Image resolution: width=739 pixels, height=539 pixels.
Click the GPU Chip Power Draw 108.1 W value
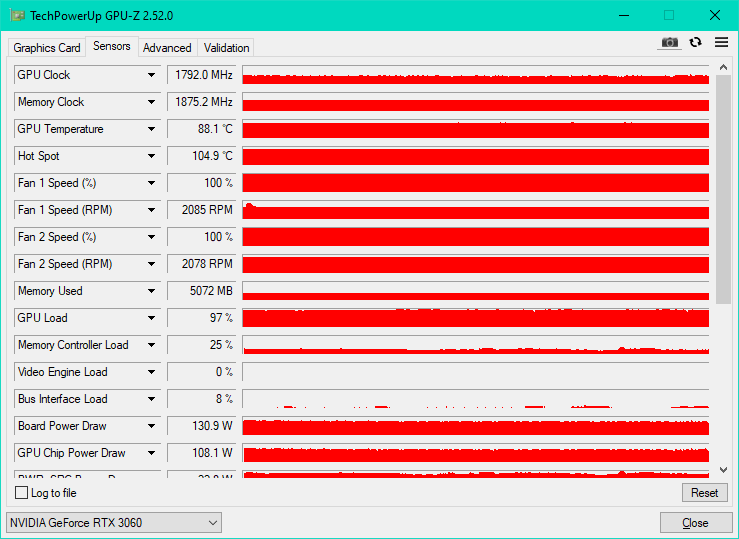202,453
